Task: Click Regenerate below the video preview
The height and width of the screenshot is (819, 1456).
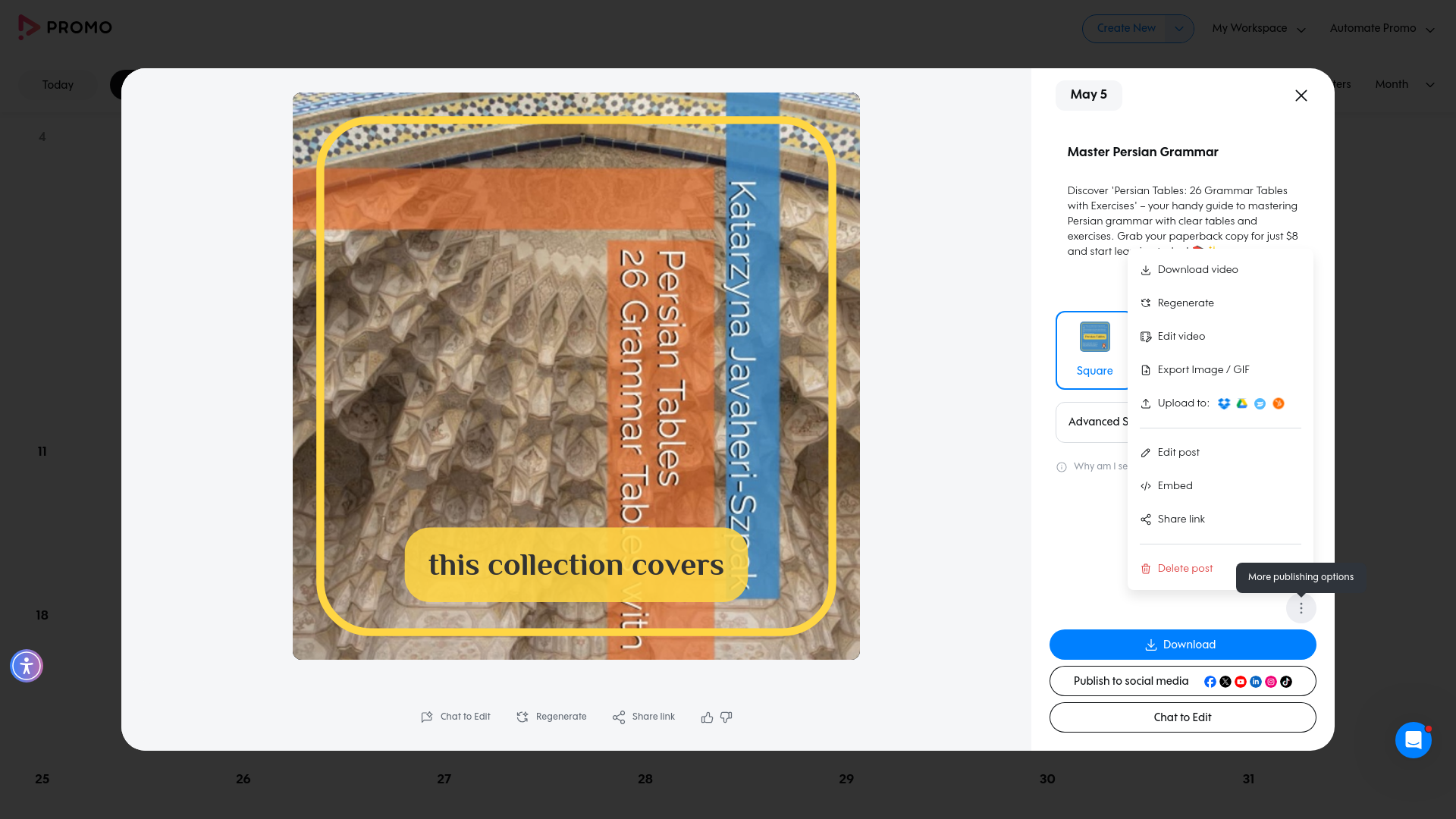Action: pos(551,717)
